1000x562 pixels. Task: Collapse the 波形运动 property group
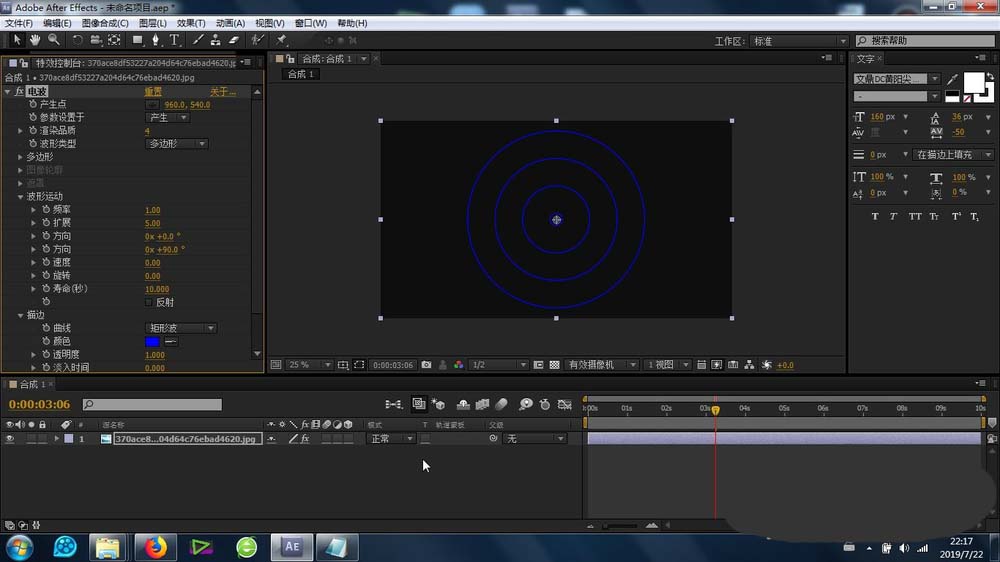(x=20, y=197)
